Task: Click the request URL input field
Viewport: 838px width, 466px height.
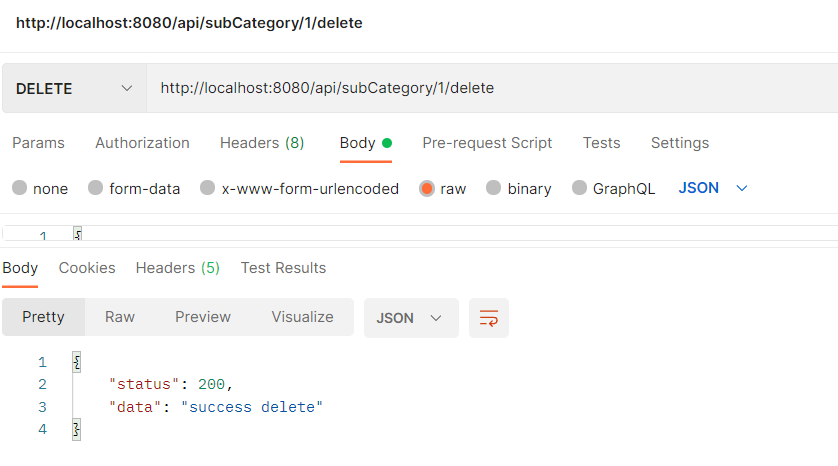Action: coord(492,88)
